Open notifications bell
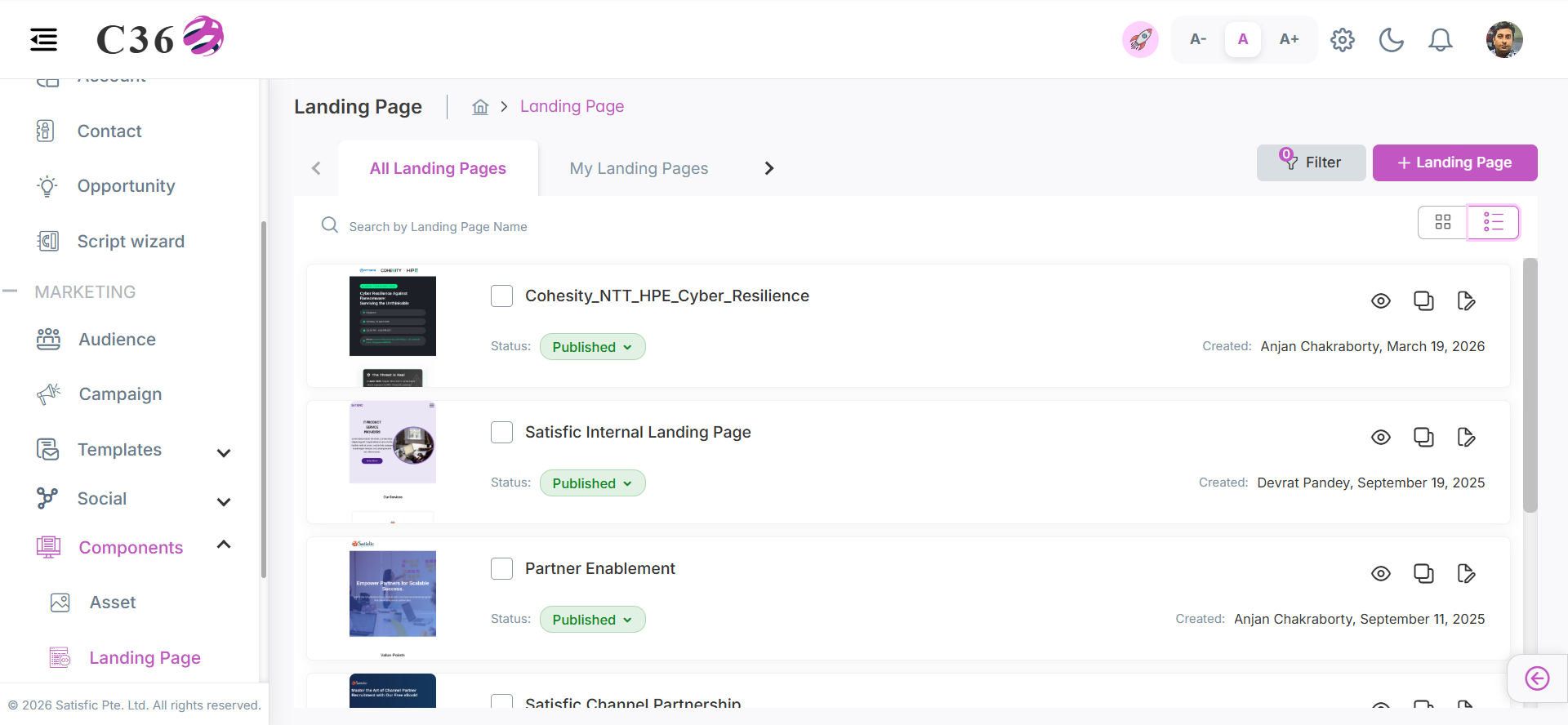This screenshot has height=725, width=1568. click(1441, 39)
